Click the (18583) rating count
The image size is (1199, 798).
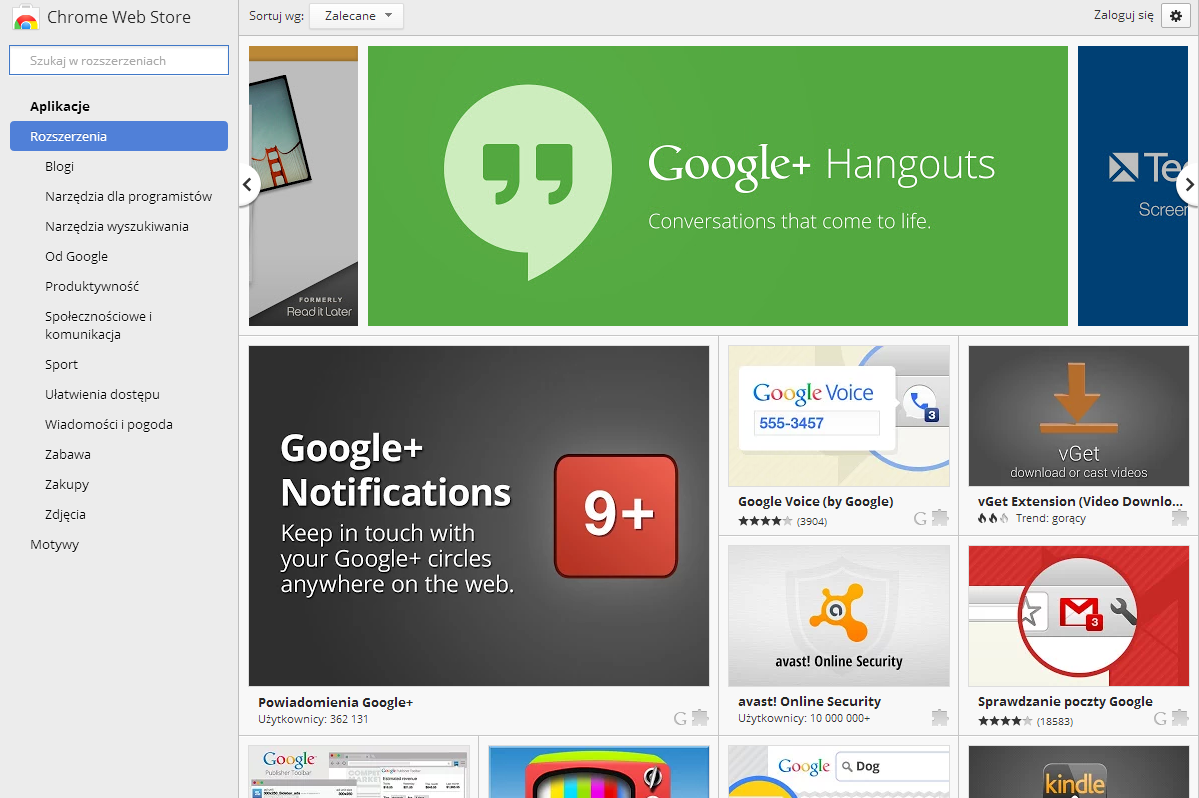[1055, 721]
